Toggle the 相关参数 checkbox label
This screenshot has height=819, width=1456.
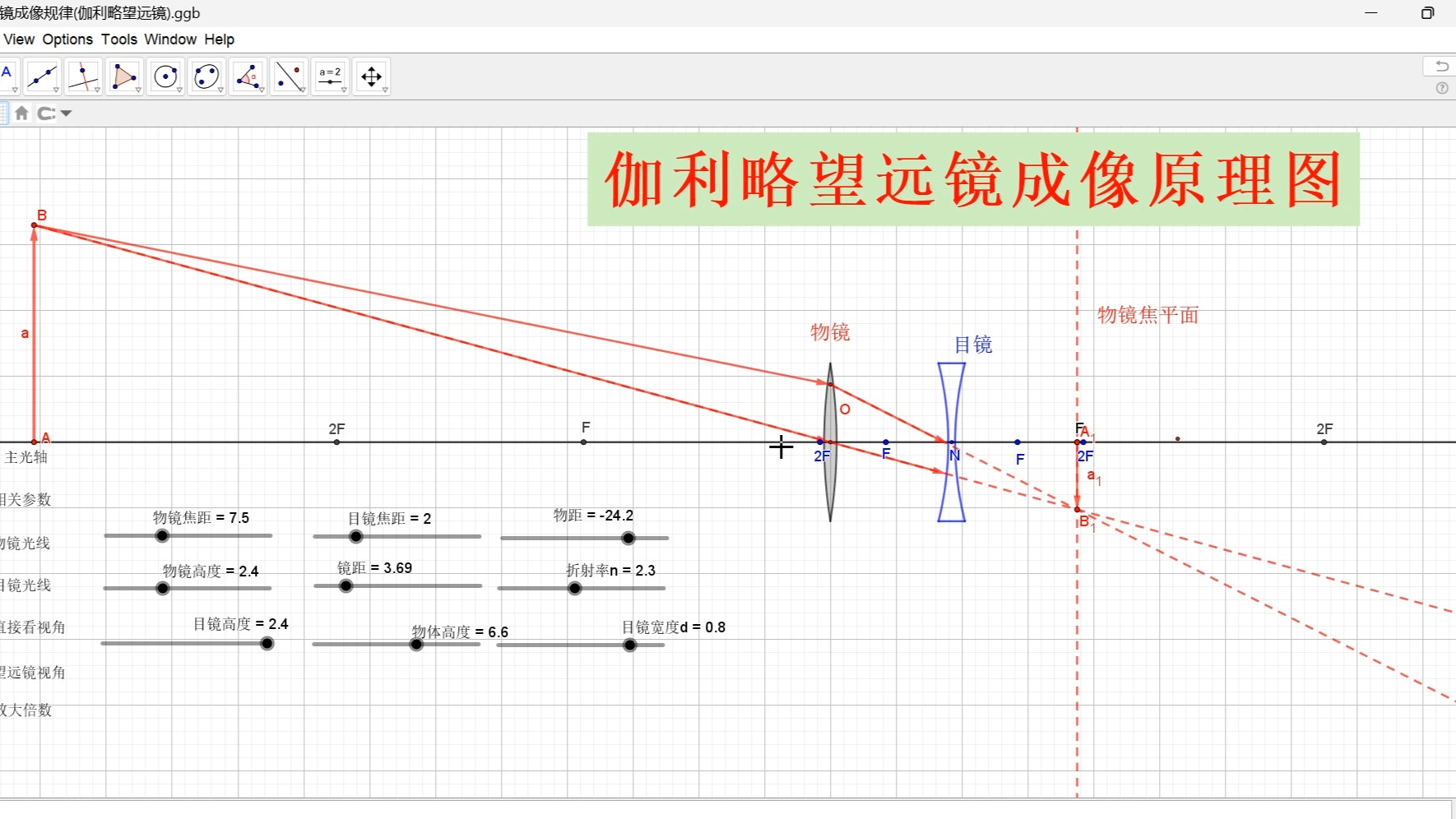click(x=26, y=500)
